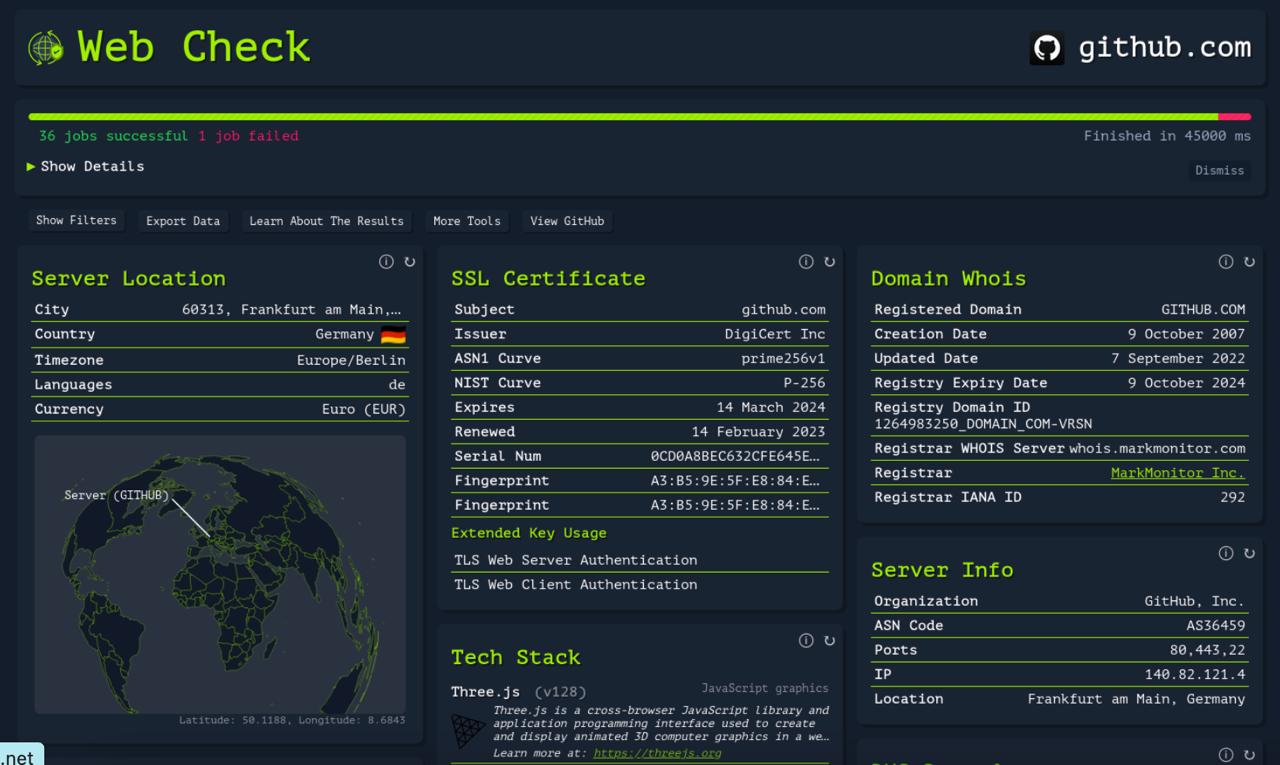Dismiss the job progress banner
The height and width of the screenshot is (765, 1280).
point(1219,170)
